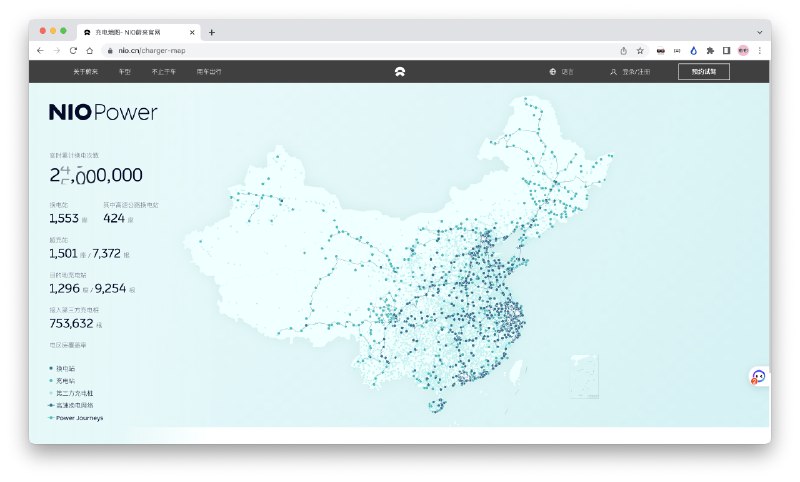Click the login/register user link
This screenshot has width=800, height=482.
point(630,72)
